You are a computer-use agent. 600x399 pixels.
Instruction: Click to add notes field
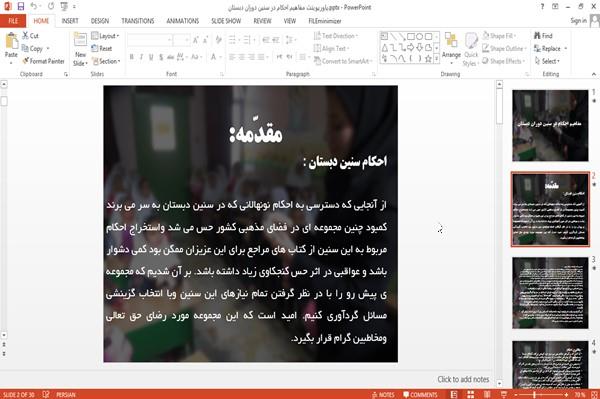pyautogui.click(x=463, y=379)
